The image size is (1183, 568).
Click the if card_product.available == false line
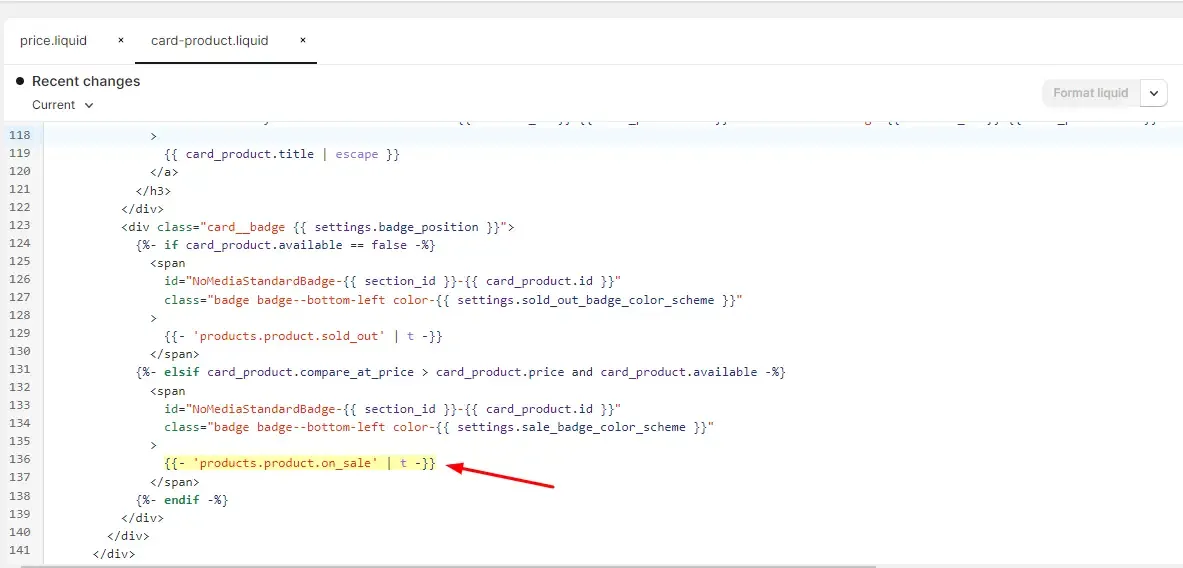click(286, 244)
